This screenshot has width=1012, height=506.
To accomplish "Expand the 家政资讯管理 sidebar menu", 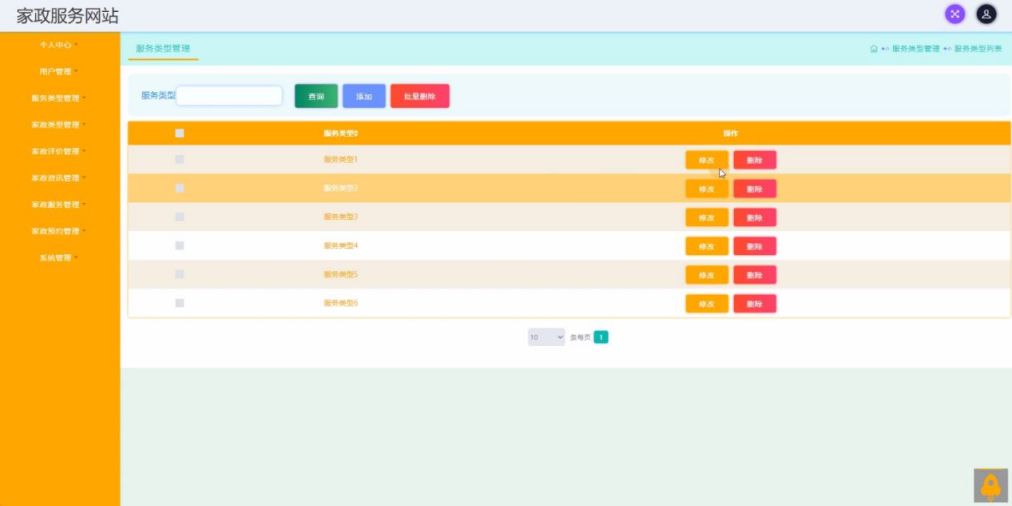I will [x=58, y=177].
